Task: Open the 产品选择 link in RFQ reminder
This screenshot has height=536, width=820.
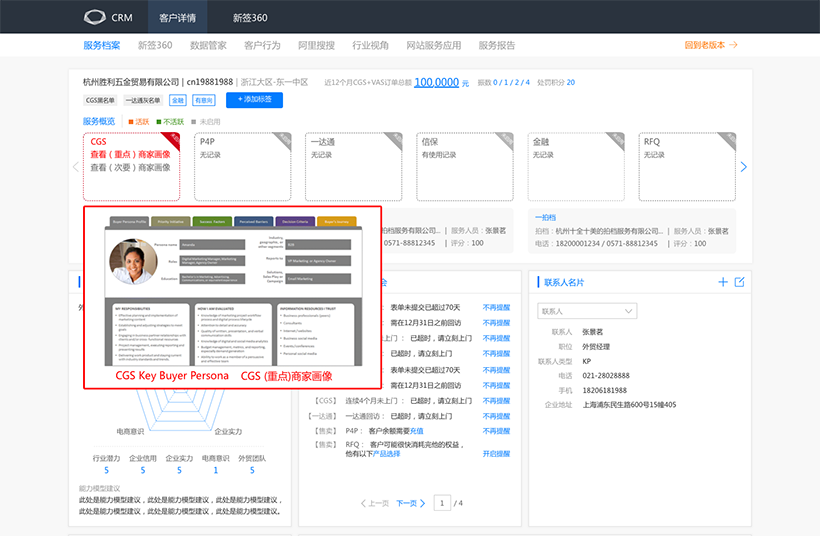Action: tap(386, 453)
